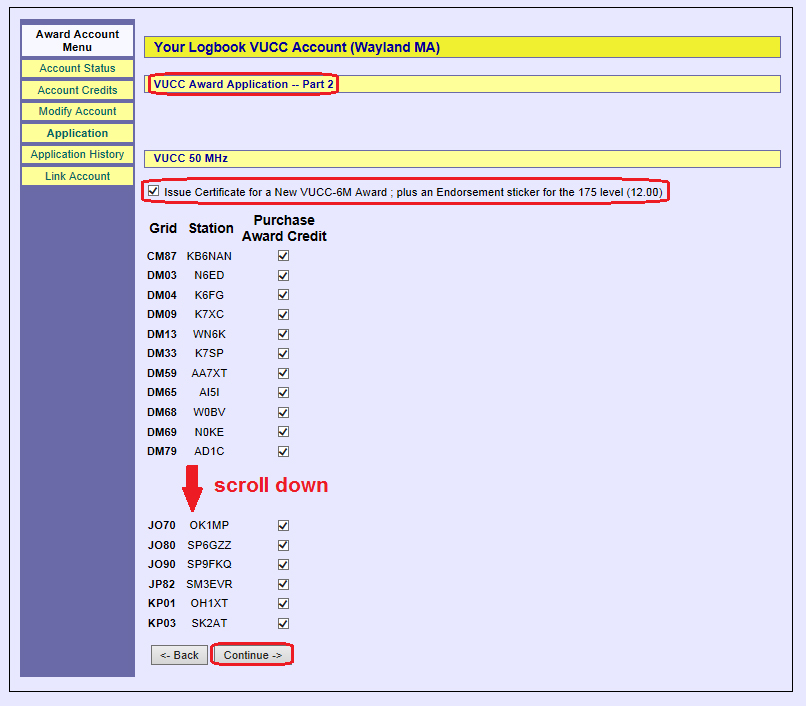The image size is (806, 706).
Task: Open Link Account option
Action: [77, 176]
